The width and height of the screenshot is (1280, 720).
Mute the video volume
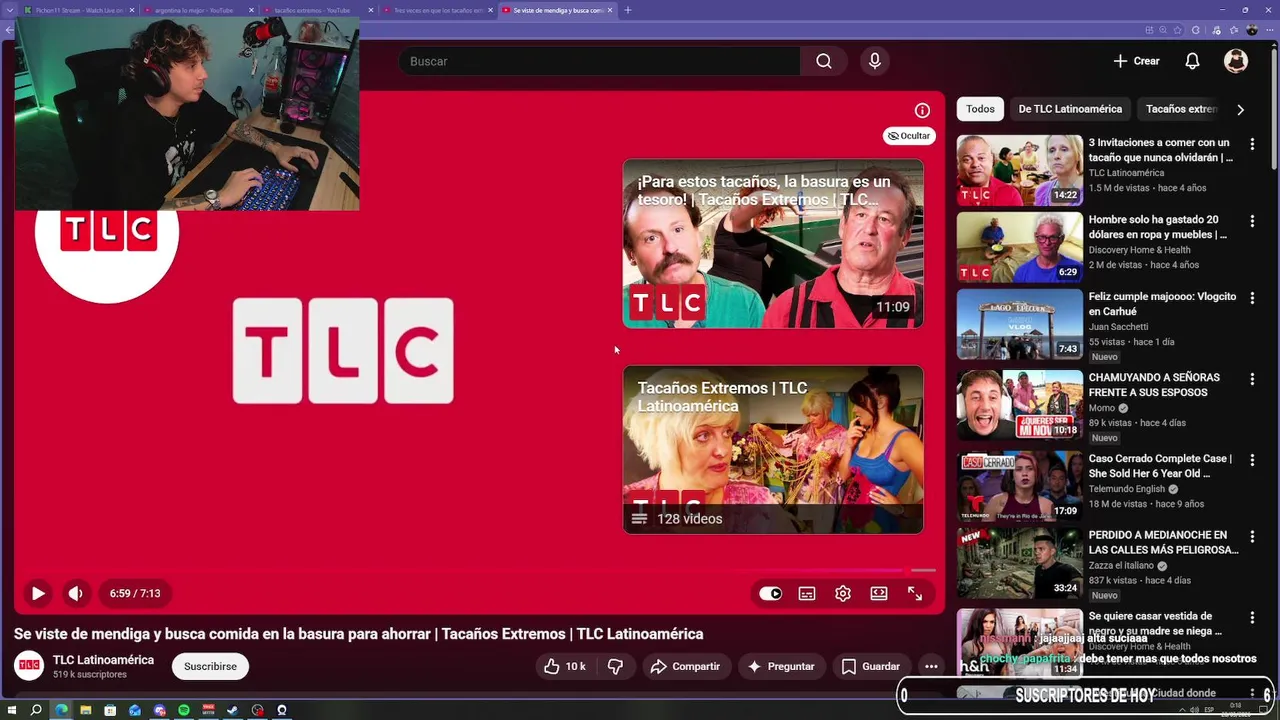pos(75,593)
